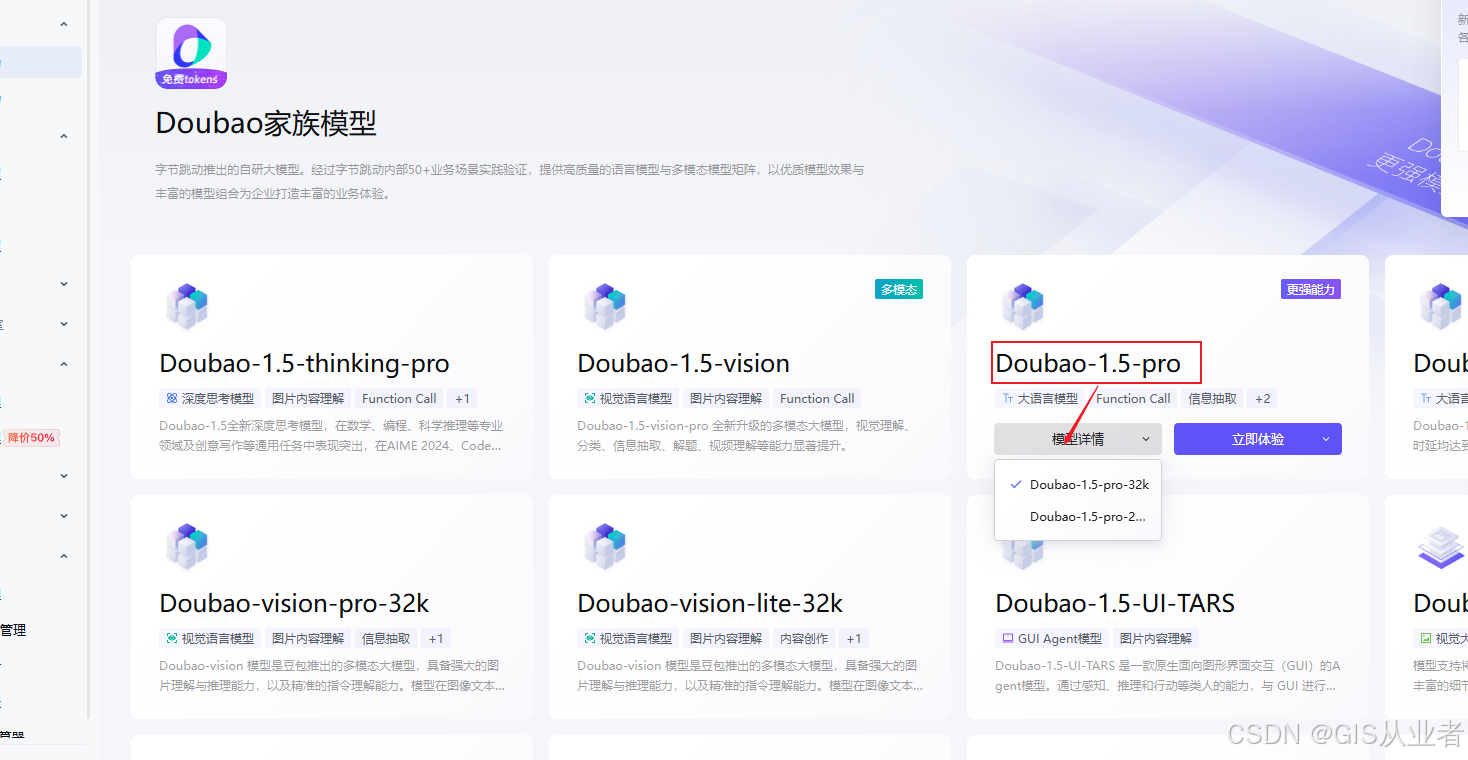Click the 字节跳动推出的自研大模型 intro paragraph
Viewport: 1468px width, 760px height.
[x=510, y=181]
